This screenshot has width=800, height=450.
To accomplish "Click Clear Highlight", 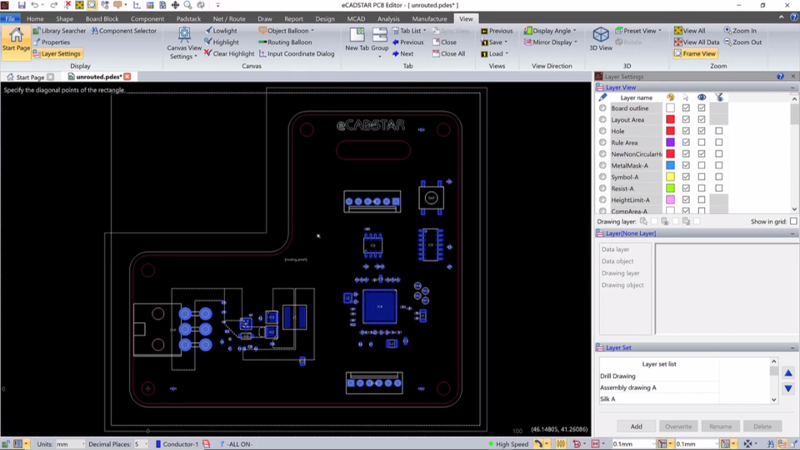I will pyautogui.click(x=229, y=54).
